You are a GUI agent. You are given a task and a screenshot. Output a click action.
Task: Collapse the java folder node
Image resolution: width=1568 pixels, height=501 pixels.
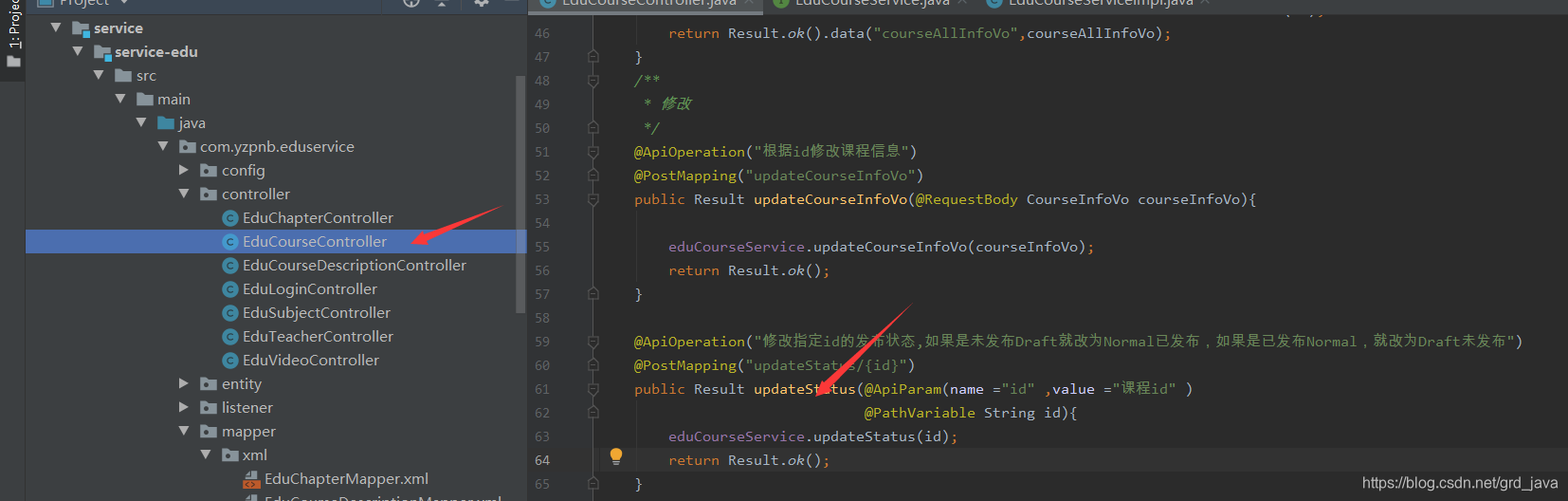[141, 123]
